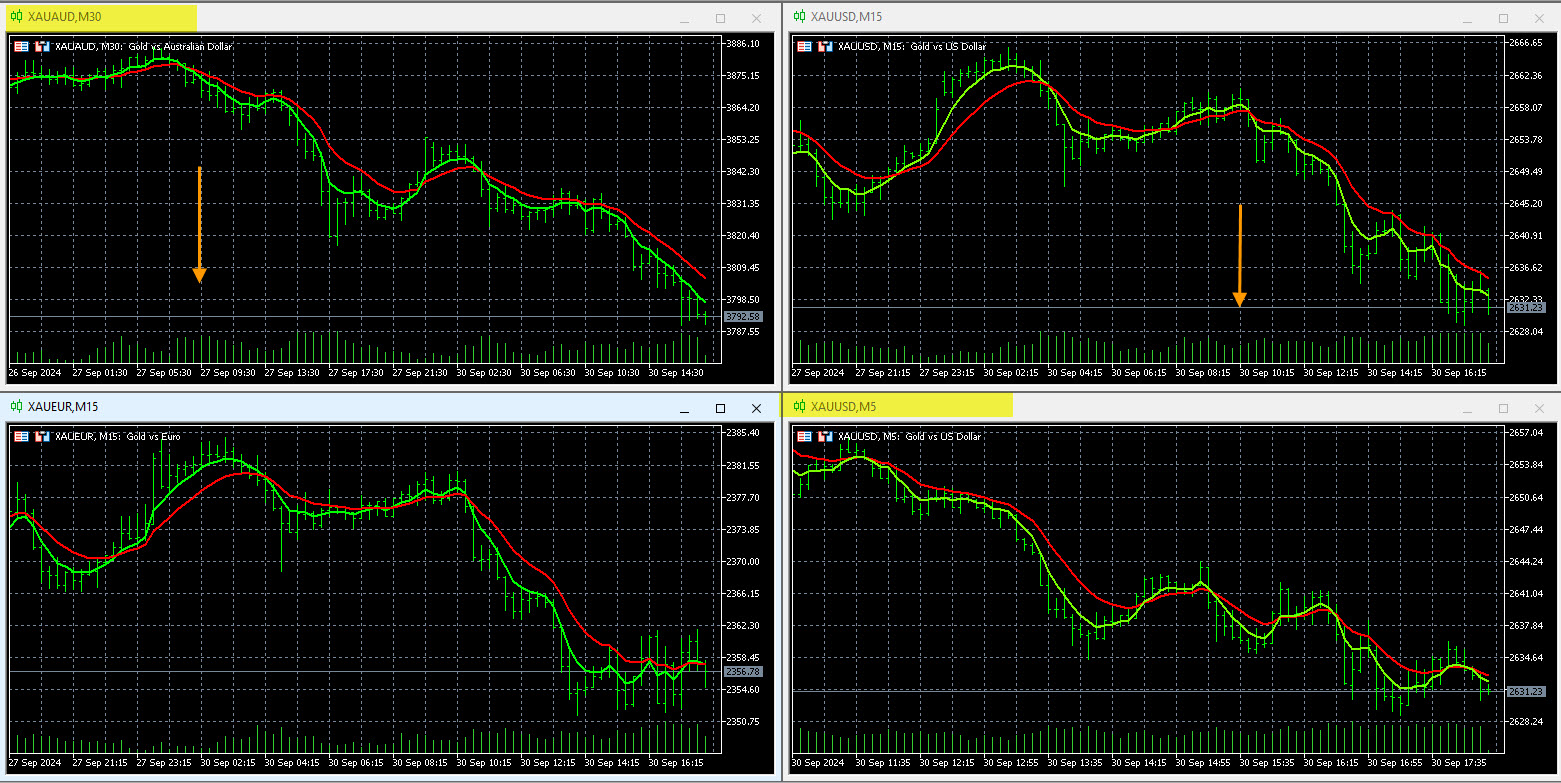Show one-click trading panel on XAUUSD M15 chart
1561x783 pixels.
804,47
